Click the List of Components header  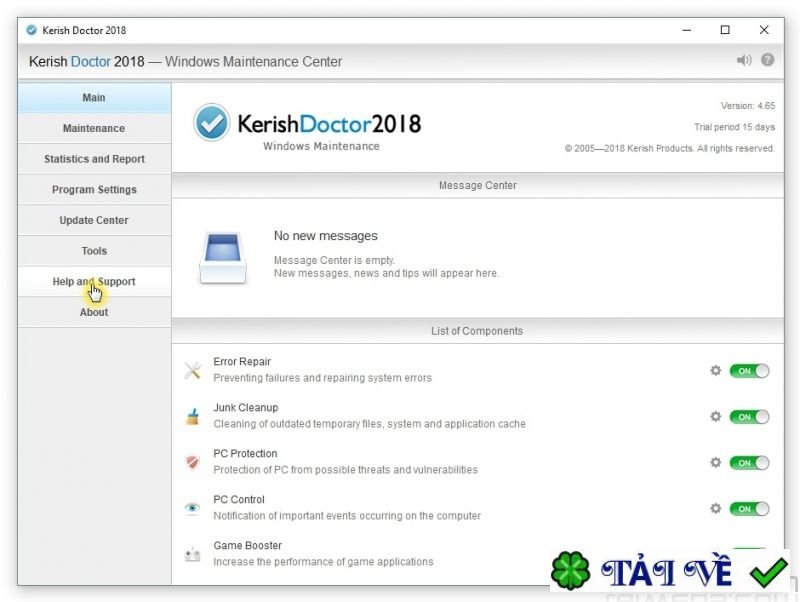tap(478, 331)
